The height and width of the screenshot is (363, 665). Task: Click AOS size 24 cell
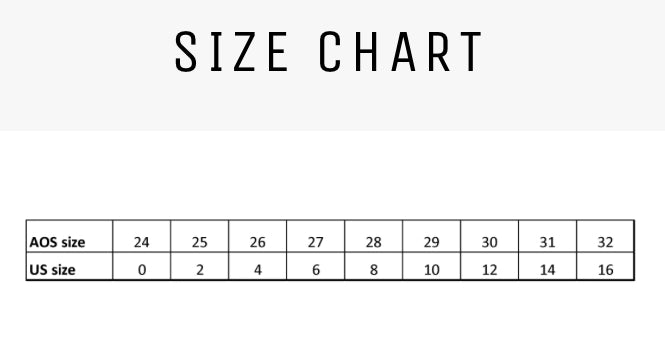point(142,236)
